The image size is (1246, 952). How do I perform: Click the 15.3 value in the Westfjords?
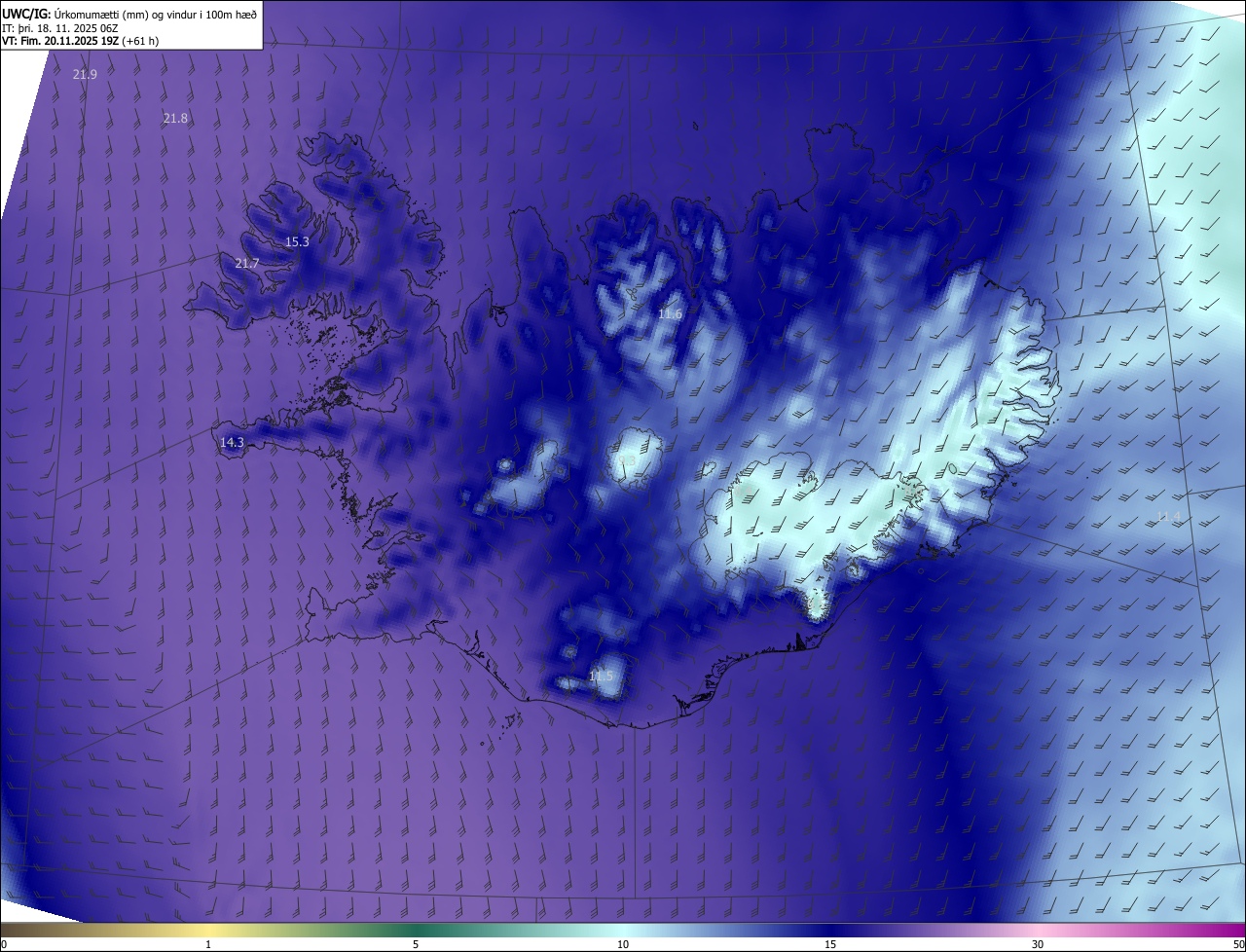297,242
